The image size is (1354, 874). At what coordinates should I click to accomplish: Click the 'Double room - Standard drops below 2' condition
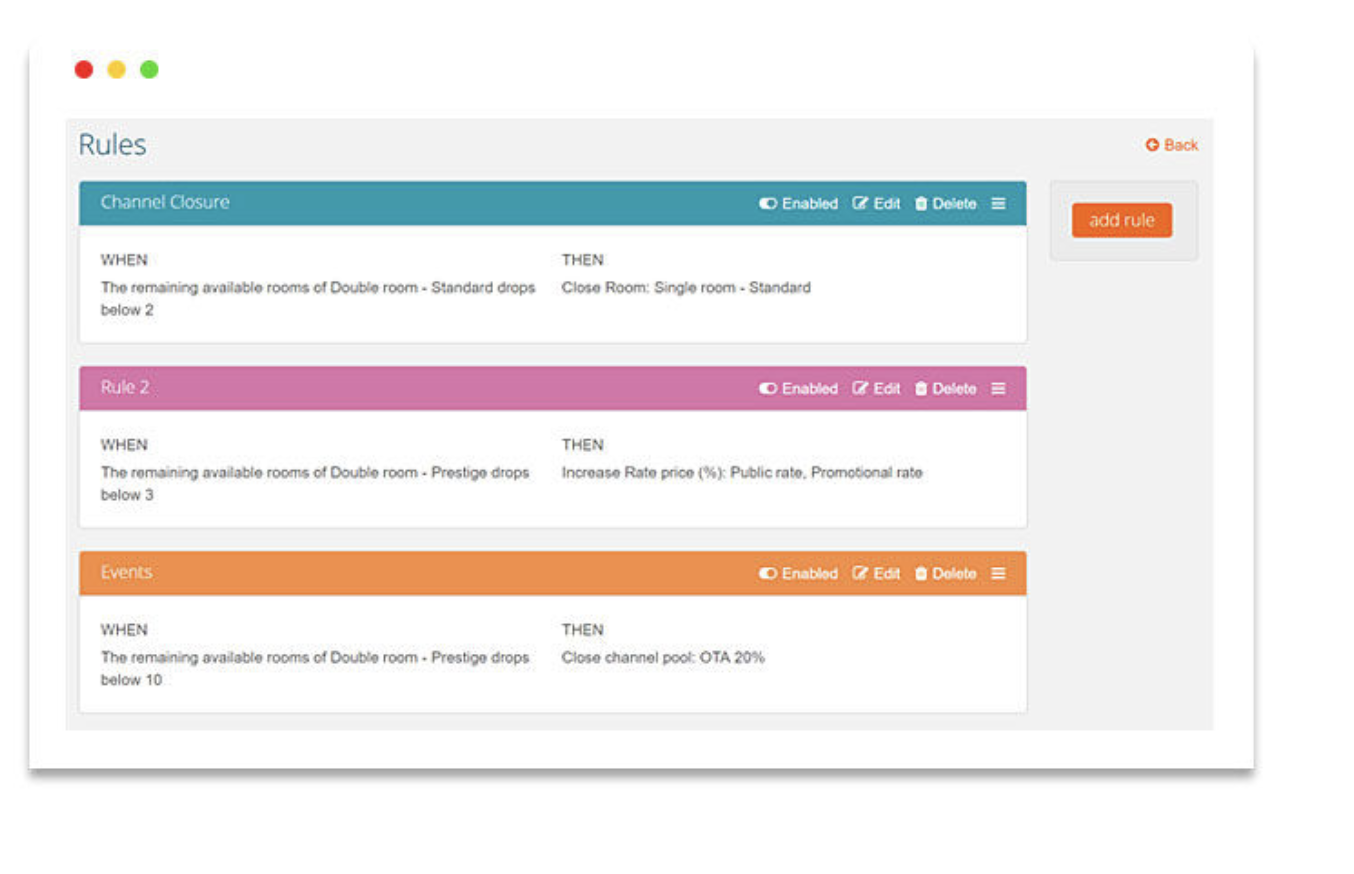[x=318, y=299]
